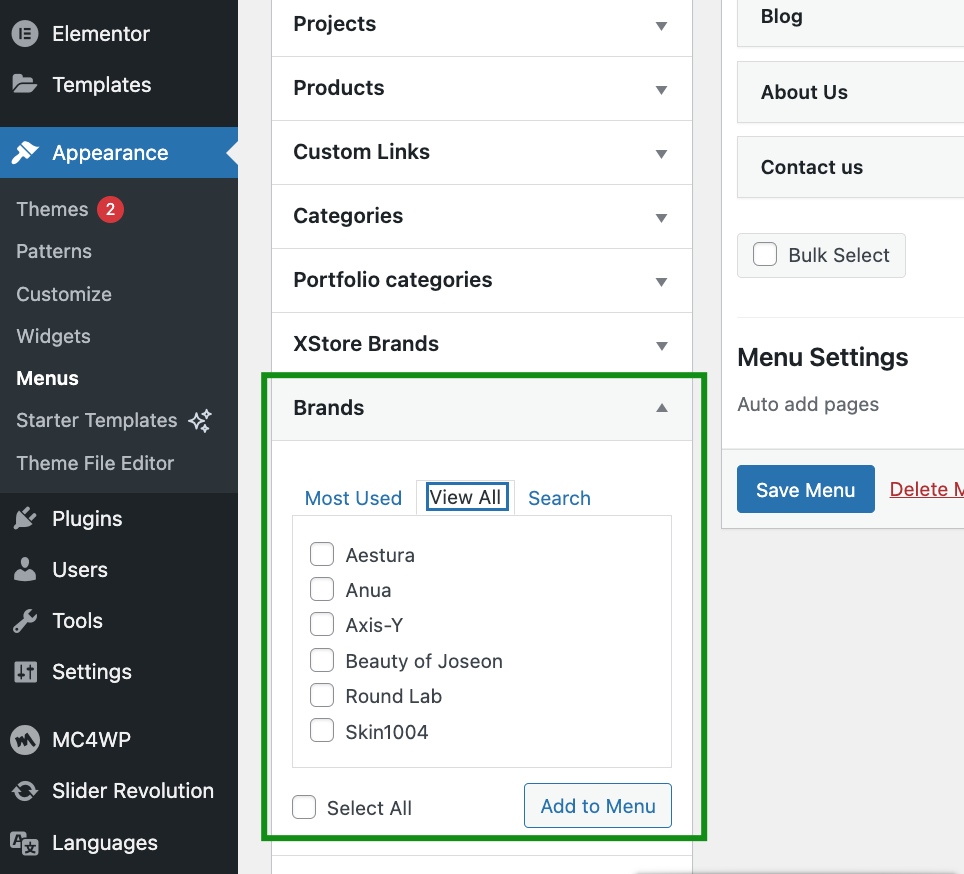This screenshot has width=964, height=874.
Task: Toggle the Select All checkbox
Action: (304, 808)
